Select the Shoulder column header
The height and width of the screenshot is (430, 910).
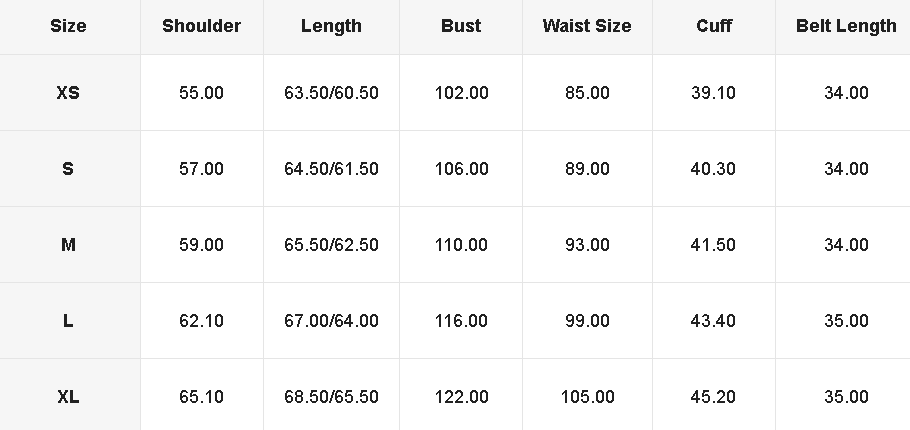coord(201,26)
